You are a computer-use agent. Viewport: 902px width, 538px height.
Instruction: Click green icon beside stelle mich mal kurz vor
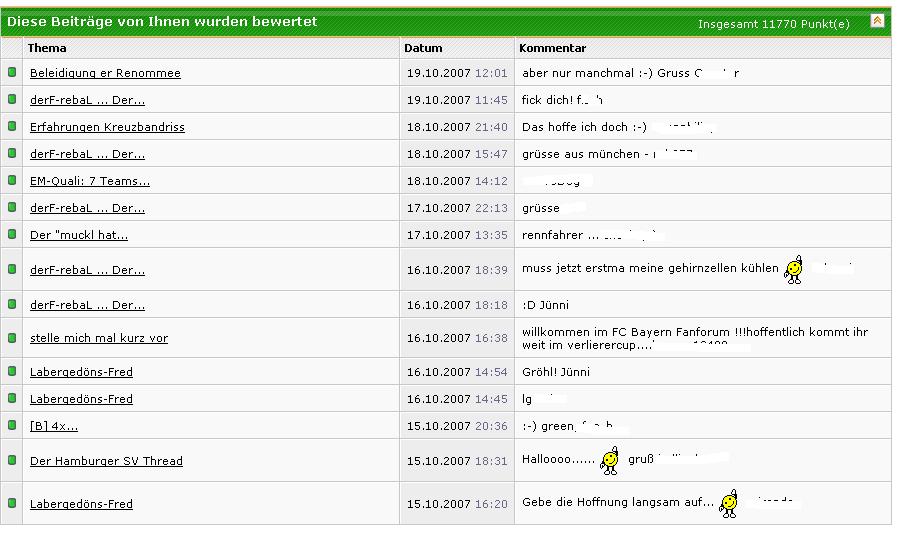pos(12,337)
